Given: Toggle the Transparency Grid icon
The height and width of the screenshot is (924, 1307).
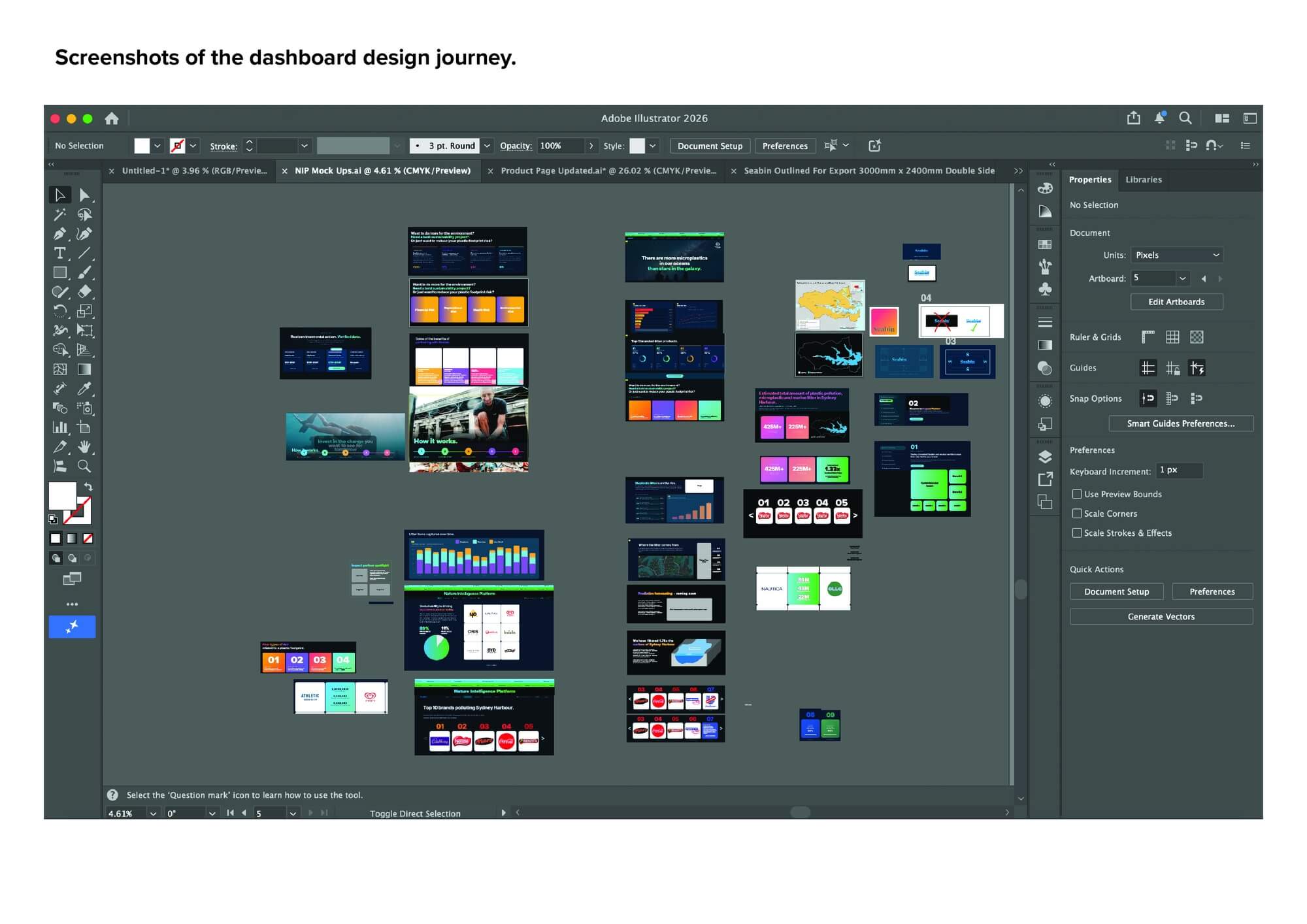Looking at the screenshot, I should point(1197,337).
